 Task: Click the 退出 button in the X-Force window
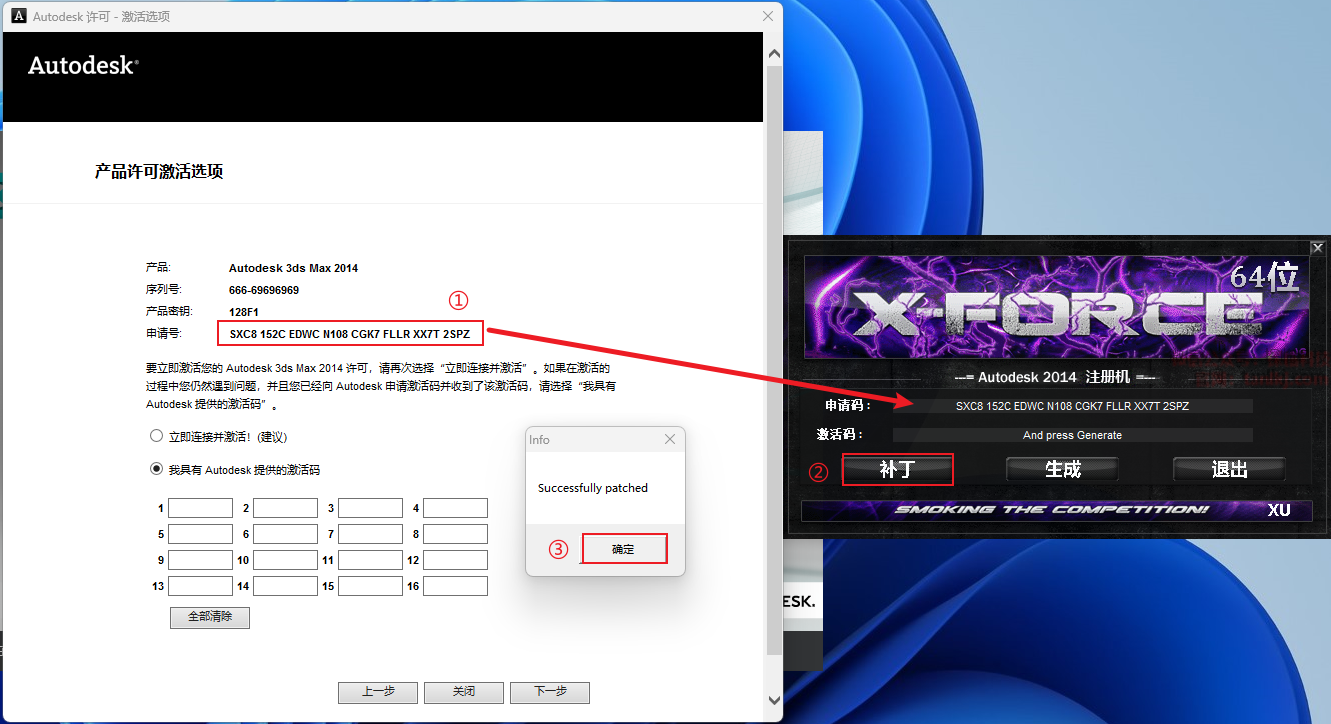coord(1228,469)
